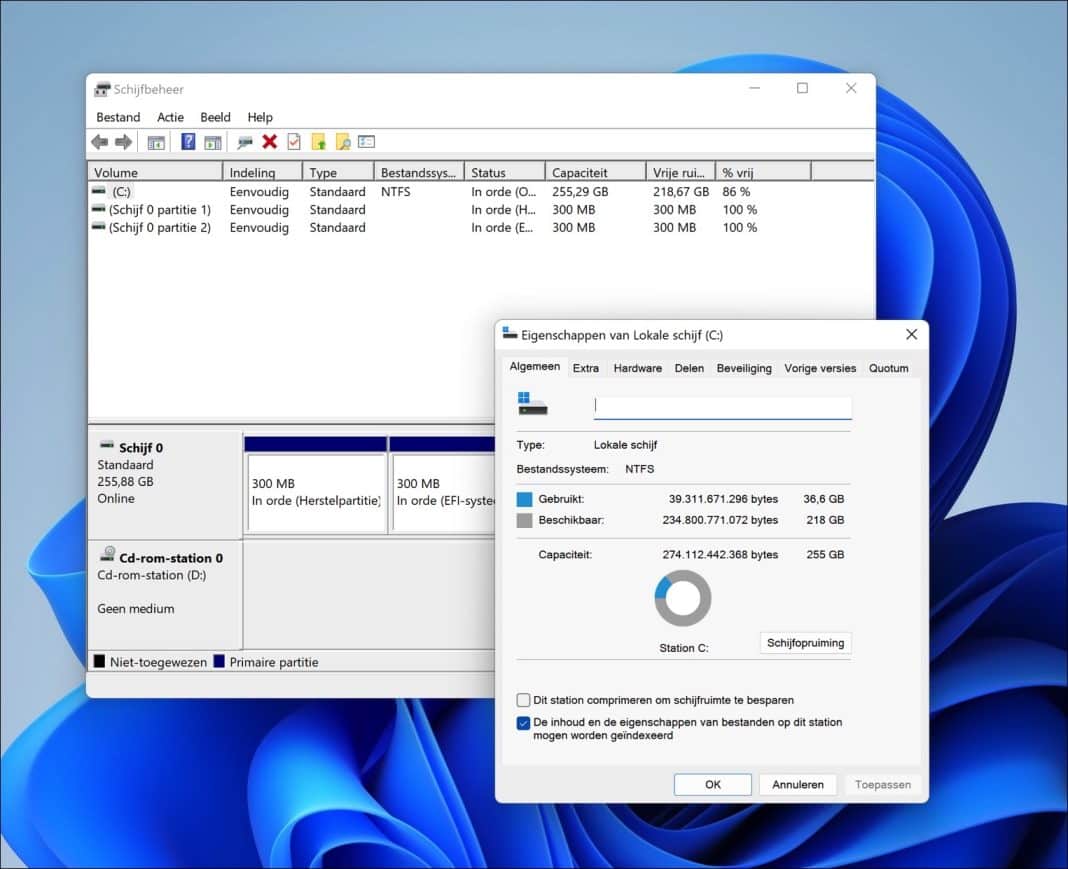Open Help via the blue question mark icon
This screenshot has height=869, width=1068.
[x=189, y=141]
